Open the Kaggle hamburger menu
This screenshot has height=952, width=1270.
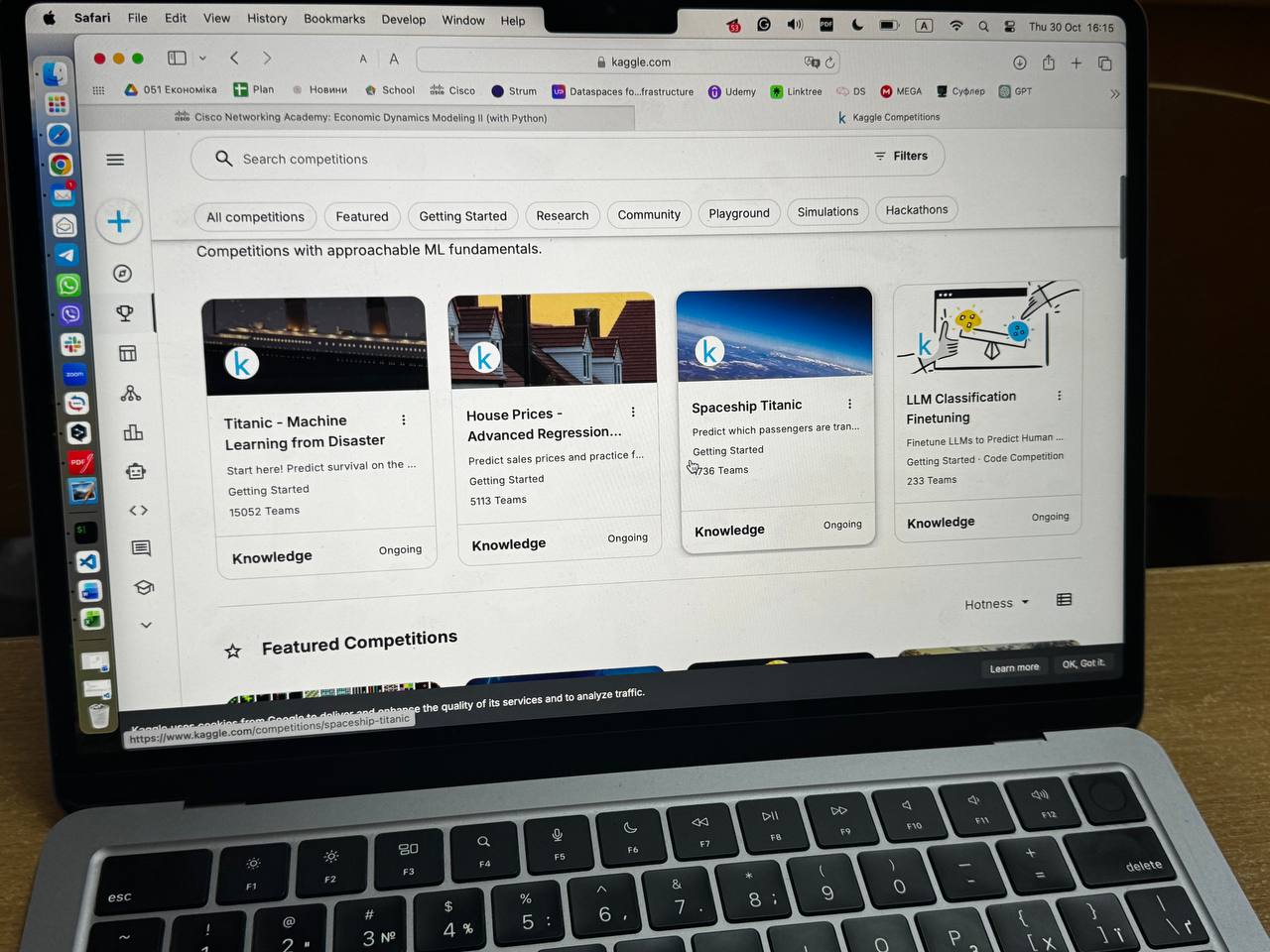pos(115,160)
